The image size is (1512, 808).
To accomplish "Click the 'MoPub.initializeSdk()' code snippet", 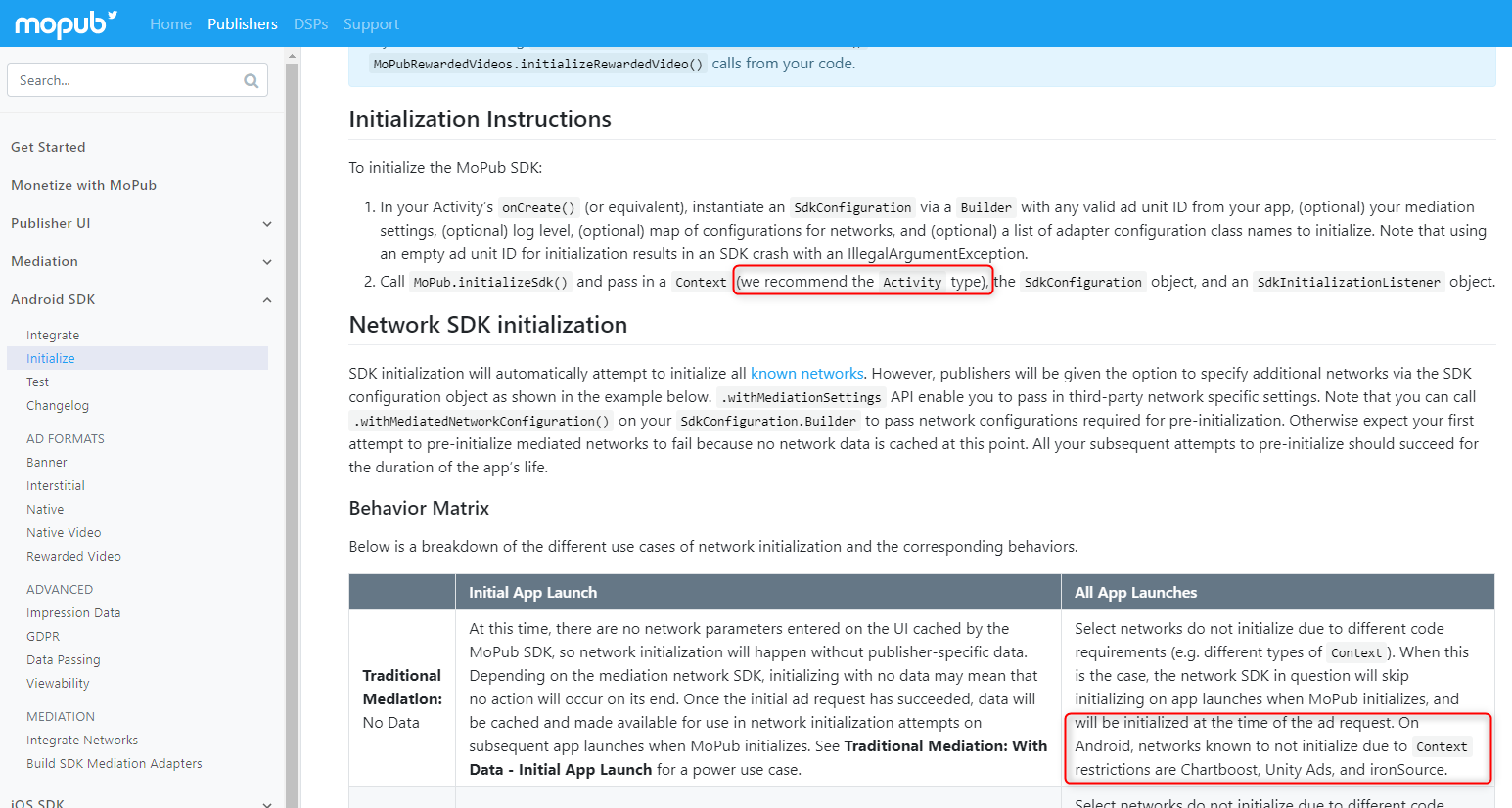I will (490, 282).
